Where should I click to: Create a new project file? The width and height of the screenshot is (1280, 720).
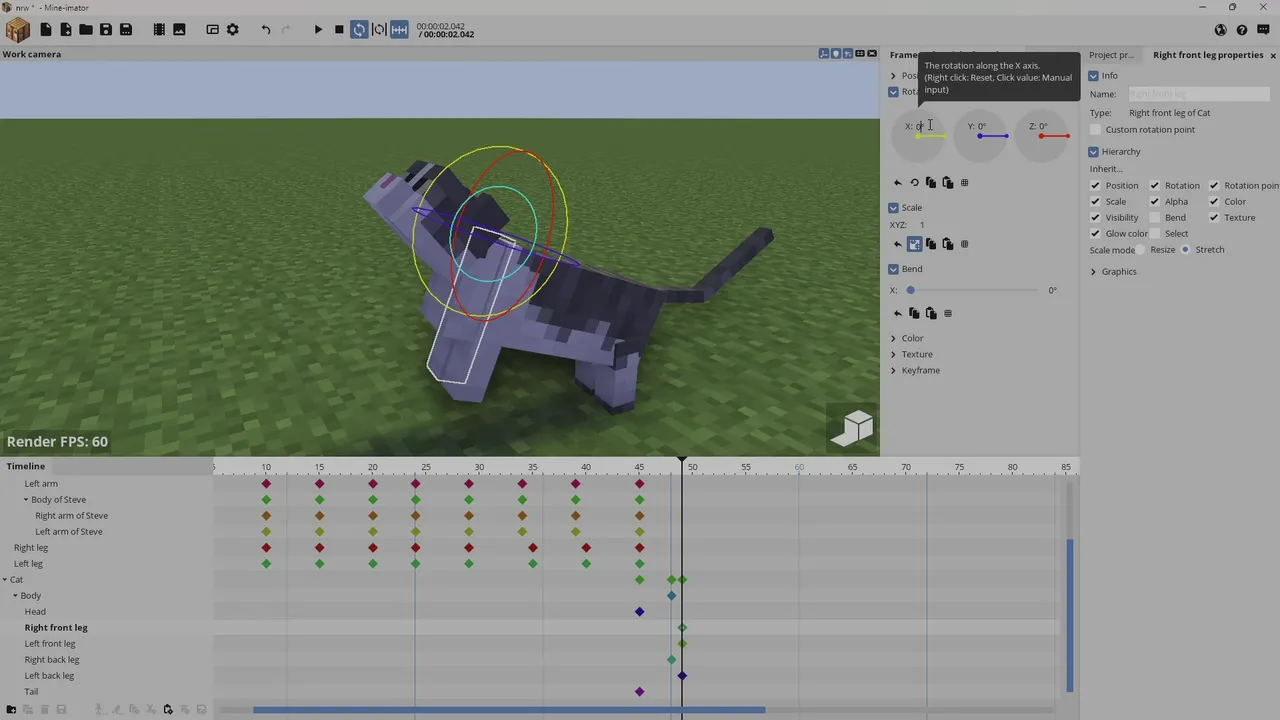pyautogui.click(x=46, y=30)
